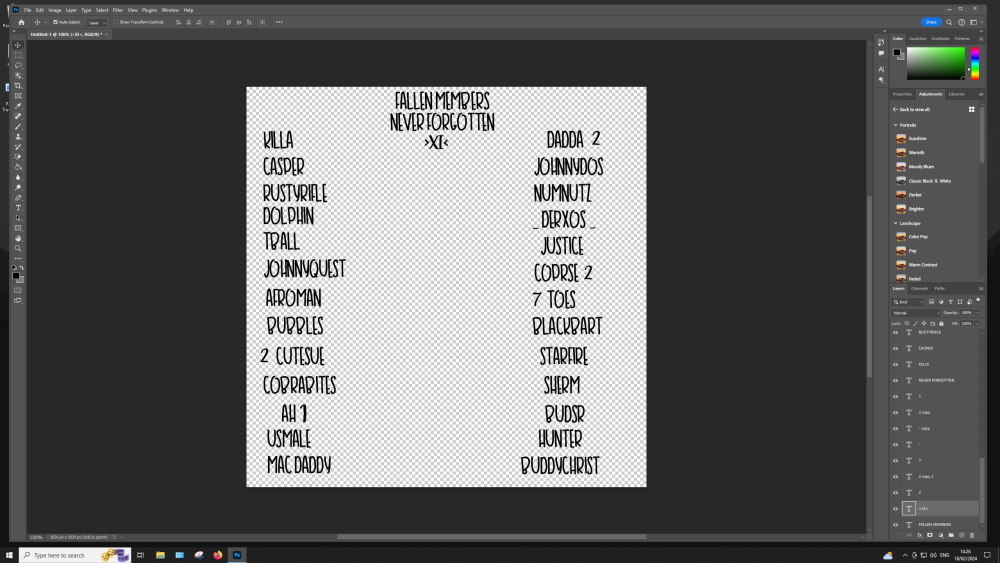Select the Eraser tool
Viewport: 1000px width, 563px height.
18,157
